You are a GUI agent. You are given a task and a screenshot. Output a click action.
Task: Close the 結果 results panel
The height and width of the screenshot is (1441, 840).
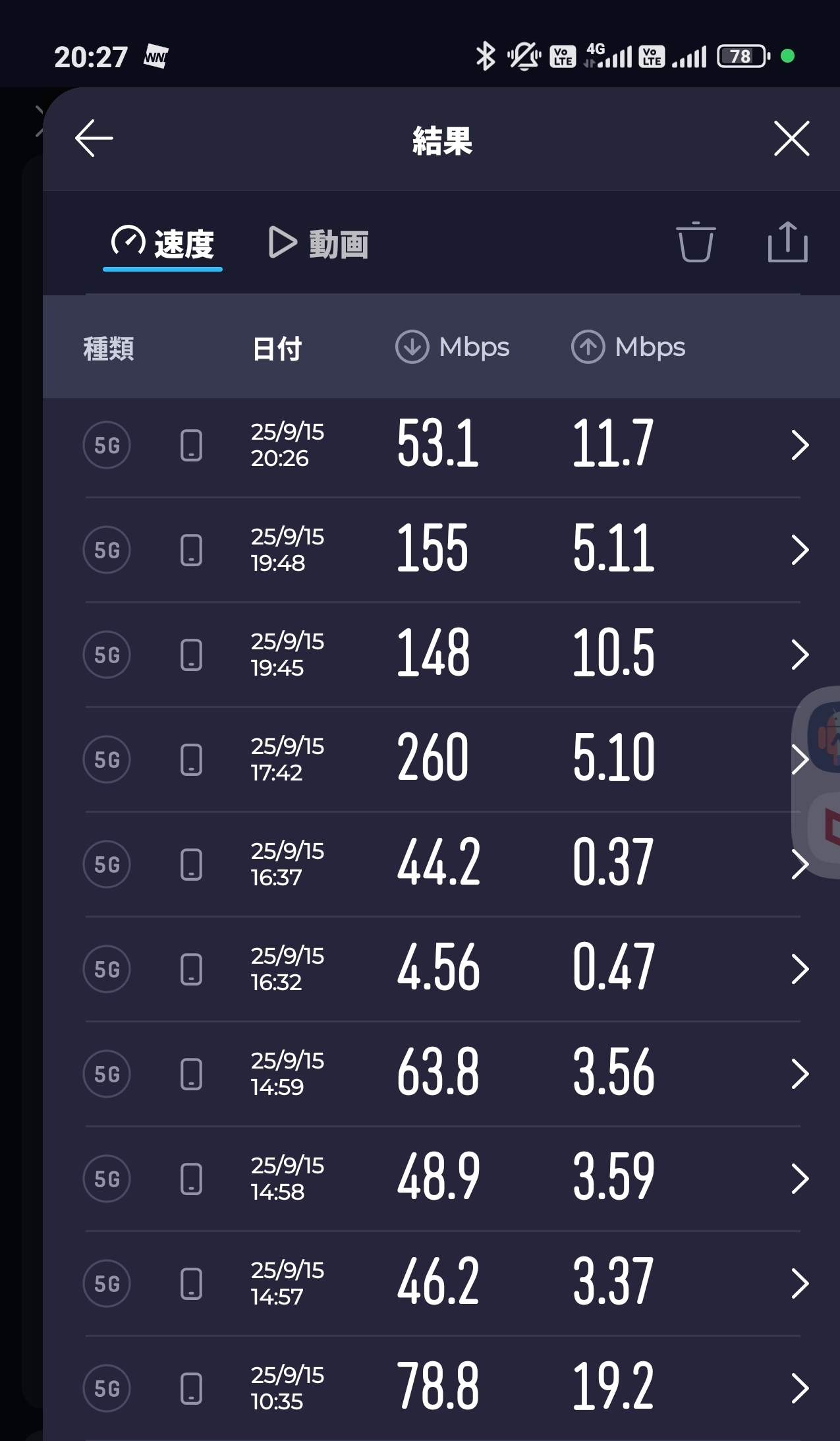click(x=791, y=138)
